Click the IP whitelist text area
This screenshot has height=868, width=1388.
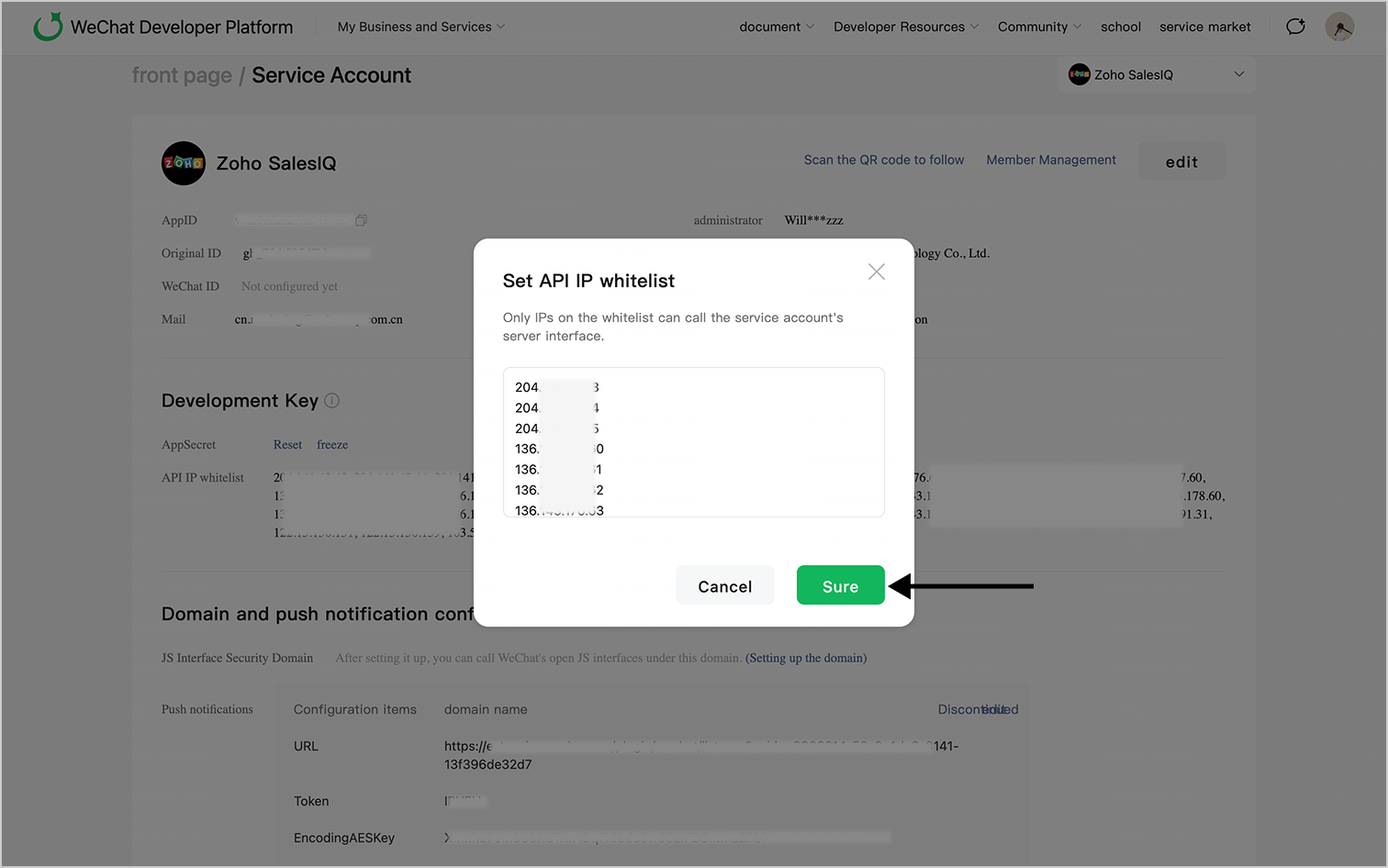click(693, 442)
